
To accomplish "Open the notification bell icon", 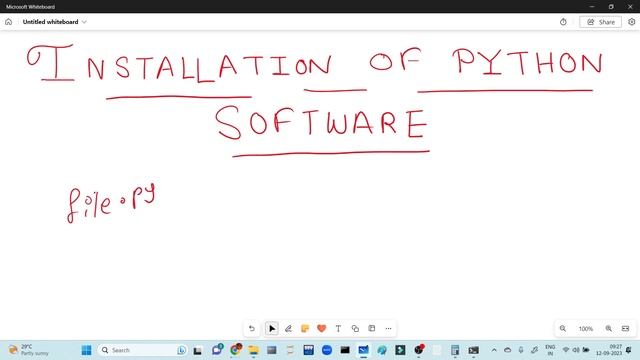I will pyautogui.click(x=629, y=350).
